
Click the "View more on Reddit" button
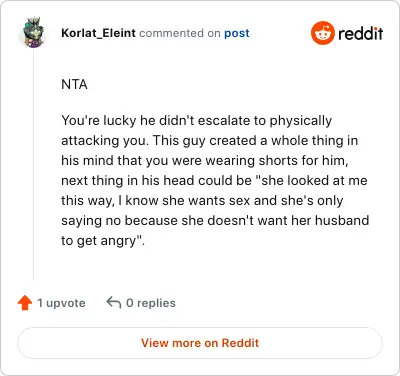point(200,343)
